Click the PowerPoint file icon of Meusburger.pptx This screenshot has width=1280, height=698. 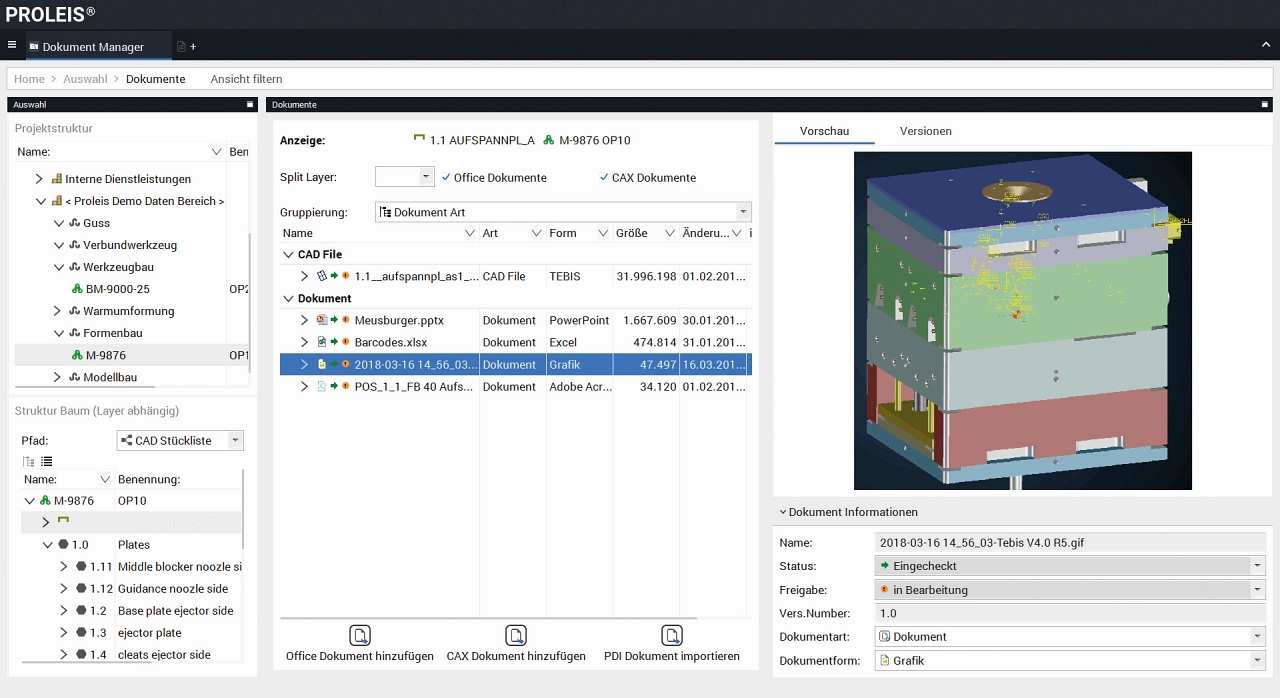[321, 320]
